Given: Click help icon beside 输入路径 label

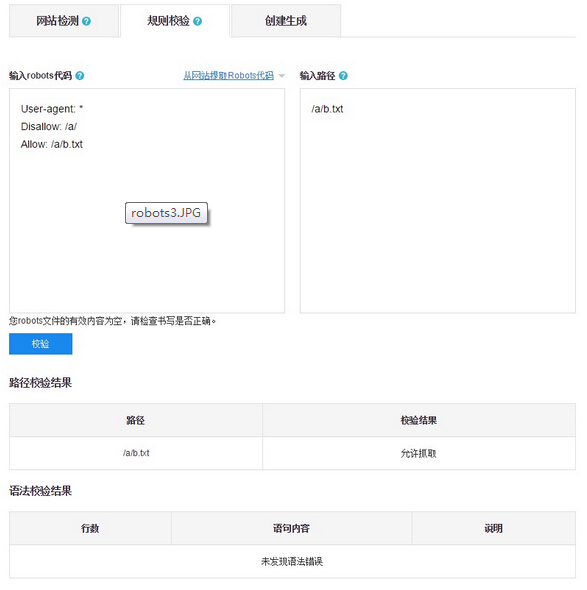Looking at the screenshot, I should coord(343,76).
